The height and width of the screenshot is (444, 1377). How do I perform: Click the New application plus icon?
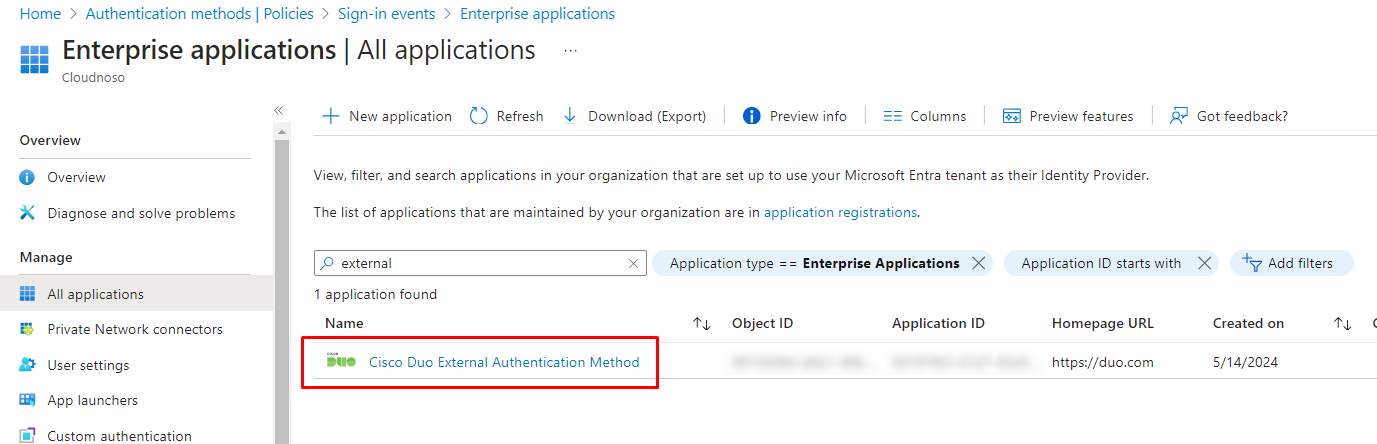point(330,116)
